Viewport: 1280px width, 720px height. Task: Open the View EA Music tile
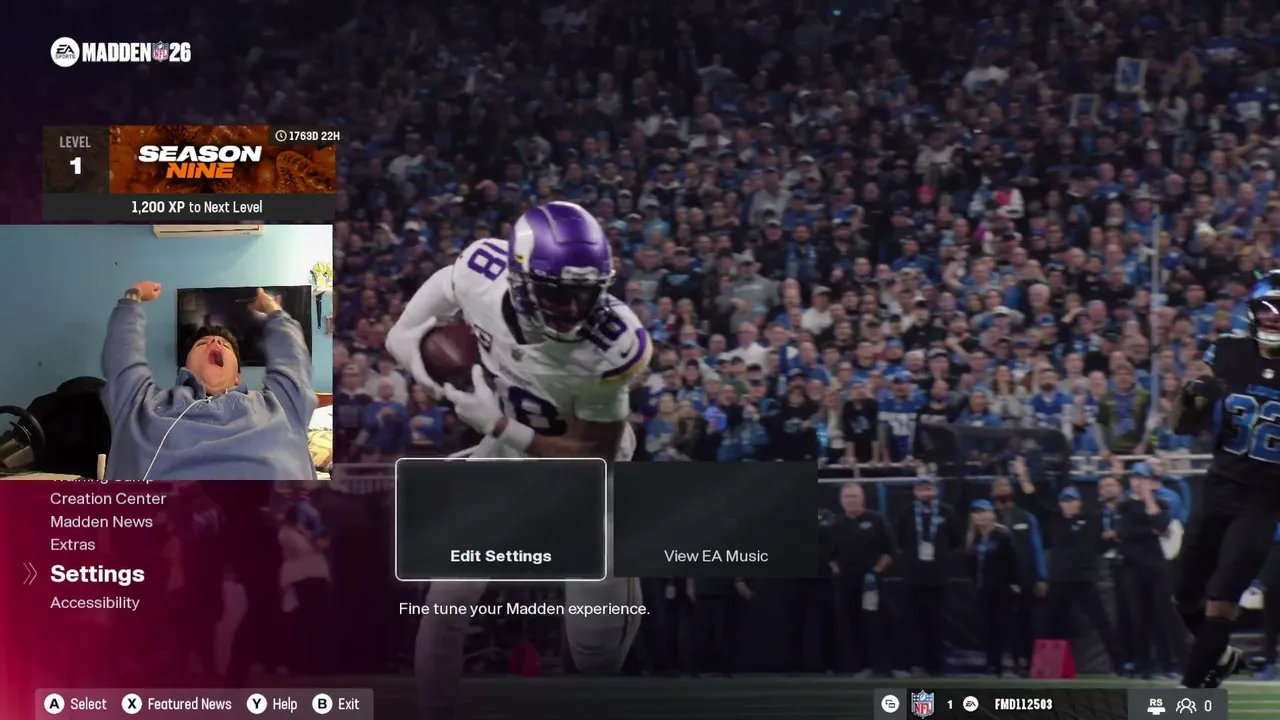coord(716,519)
